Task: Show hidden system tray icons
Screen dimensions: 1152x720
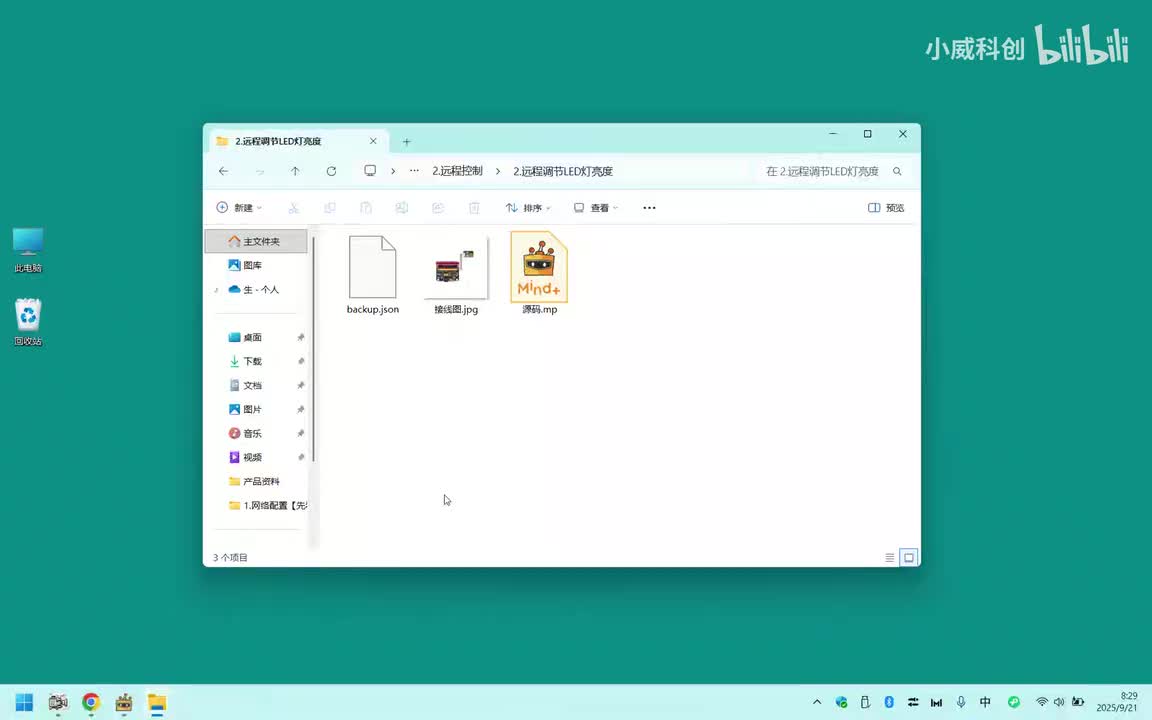Action: 817,702
